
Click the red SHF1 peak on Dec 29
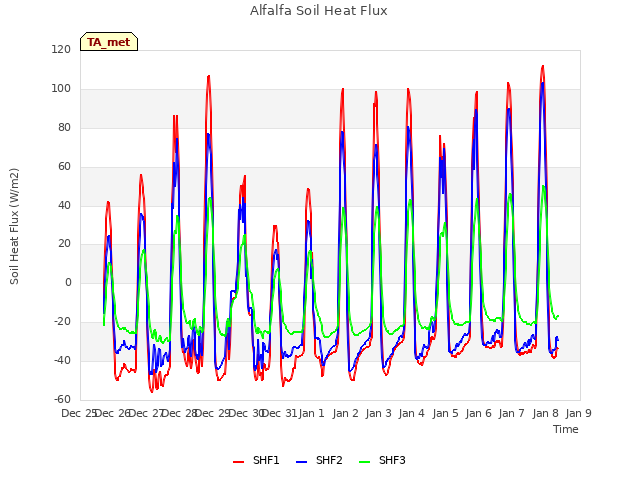pyautogui.click(x=209, y=76)
